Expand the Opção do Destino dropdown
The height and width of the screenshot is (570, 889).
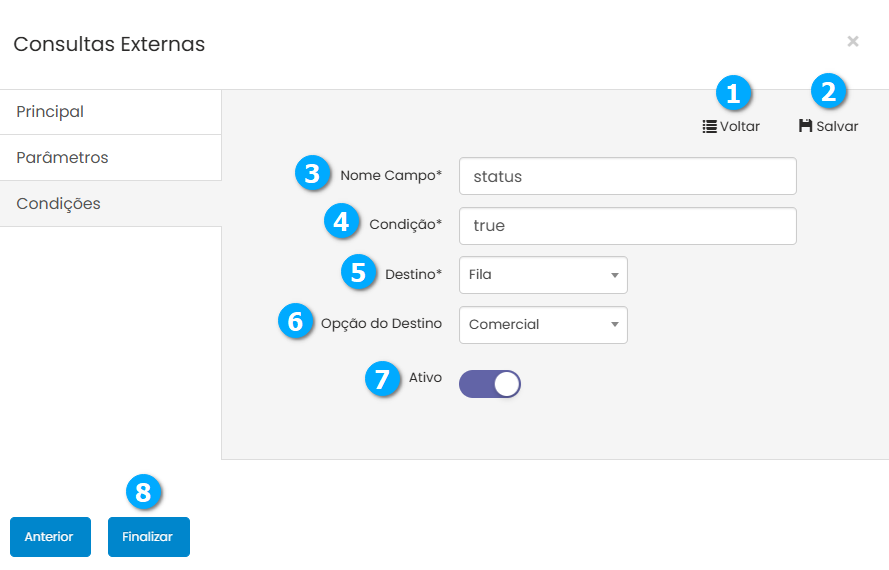pyautogui.click(x=543, y=325)
